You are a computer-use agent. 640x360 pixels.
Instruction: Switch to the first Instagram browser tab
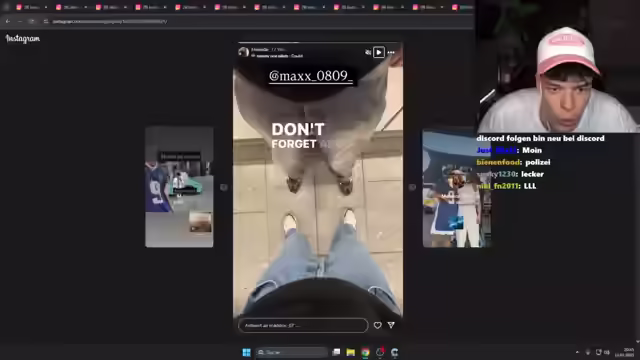31,7
